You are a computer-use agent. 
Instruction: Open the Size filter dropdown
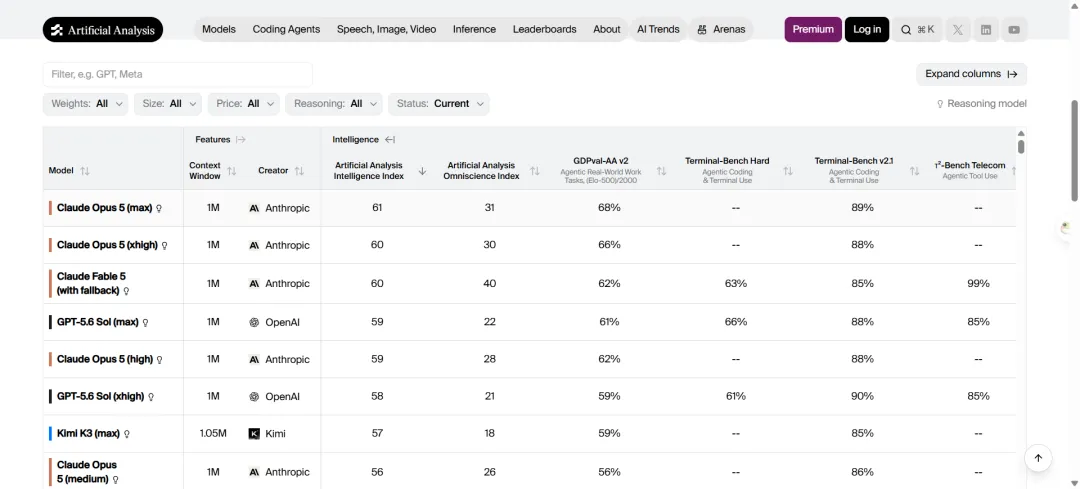168,104
